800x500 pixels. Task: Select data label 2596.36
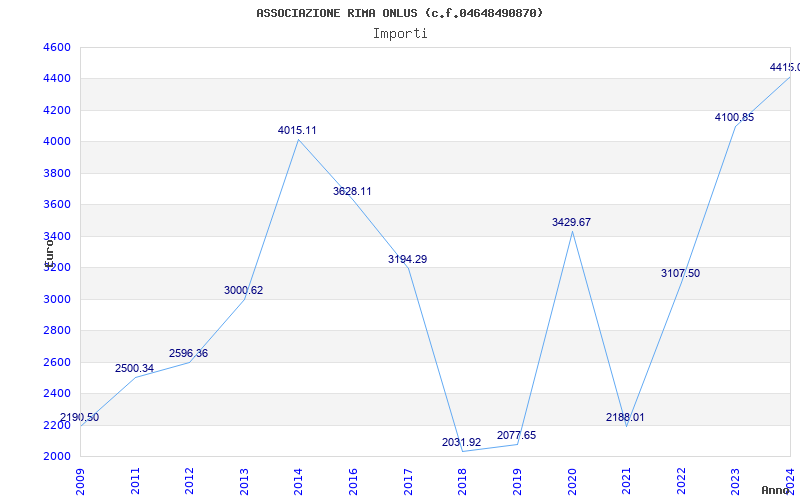189,354
